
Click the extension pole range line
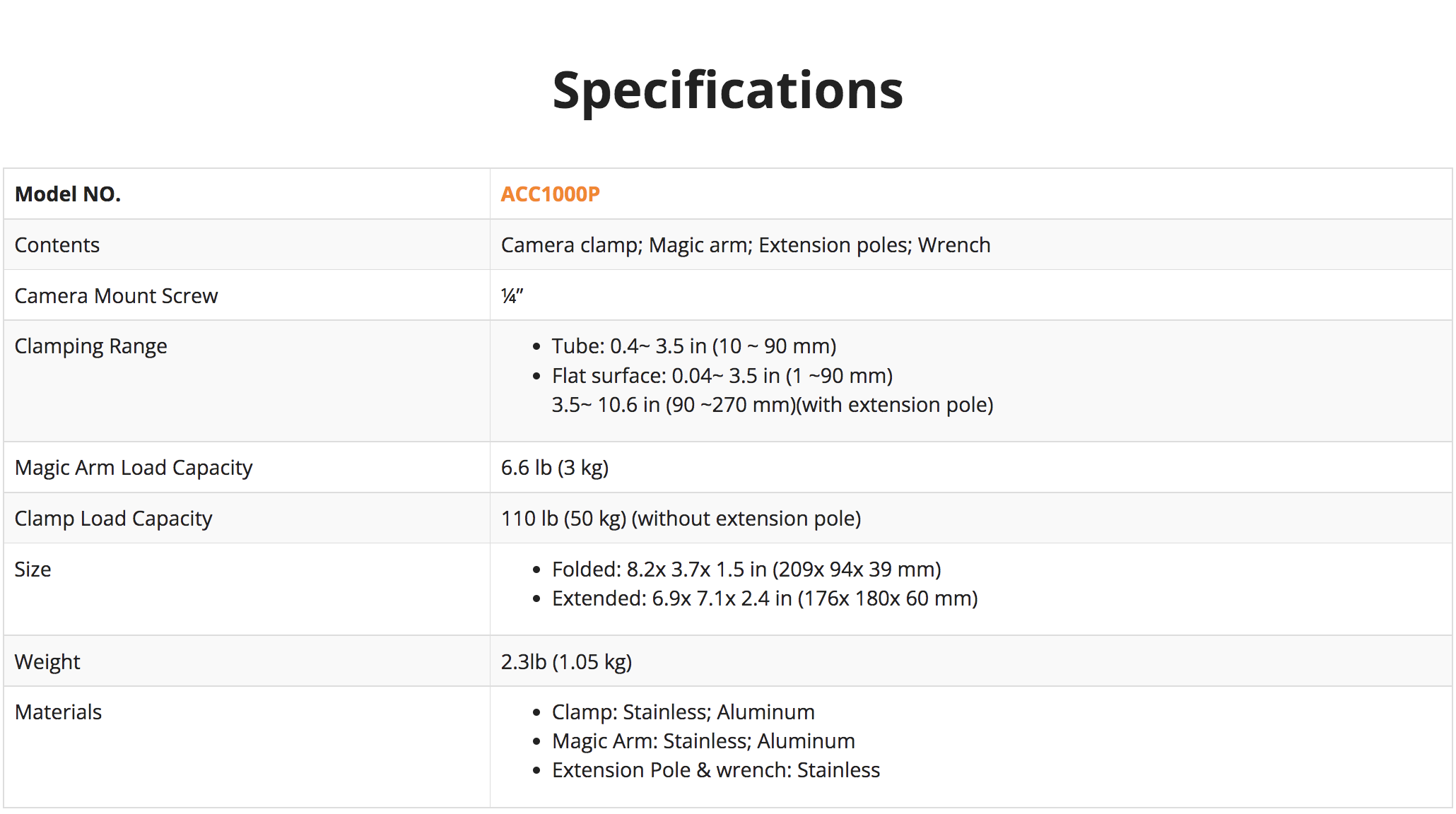772,405
